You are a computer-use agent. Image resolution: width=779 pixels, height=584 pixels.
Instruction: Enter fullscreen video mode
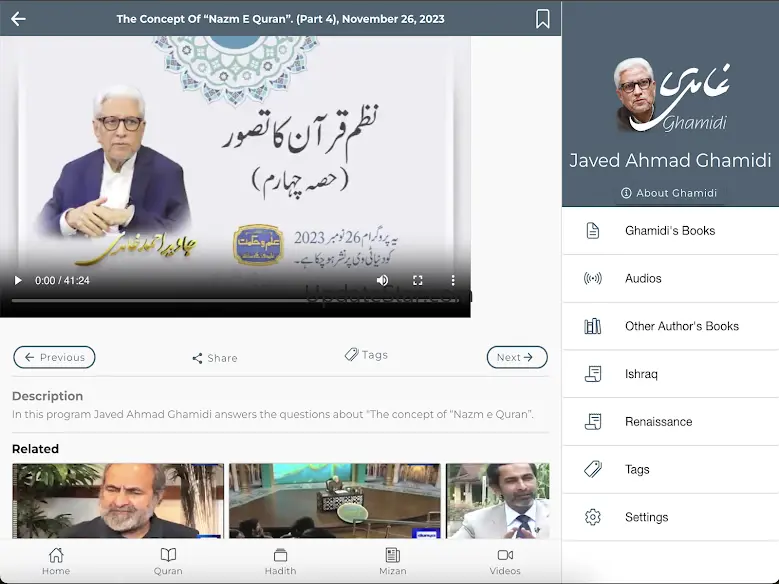pos(418,280)
